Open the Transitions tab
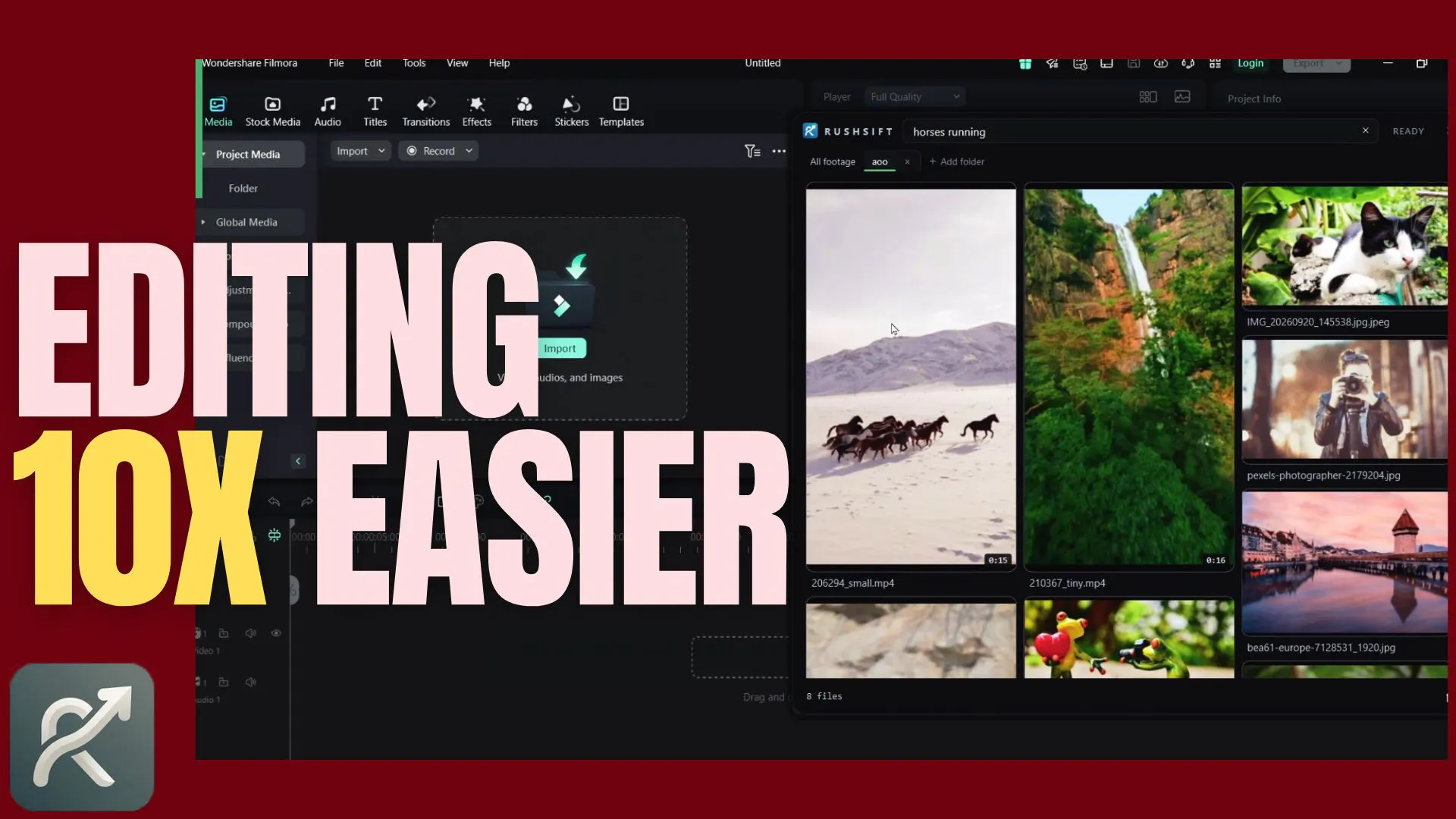 [425, 111]
